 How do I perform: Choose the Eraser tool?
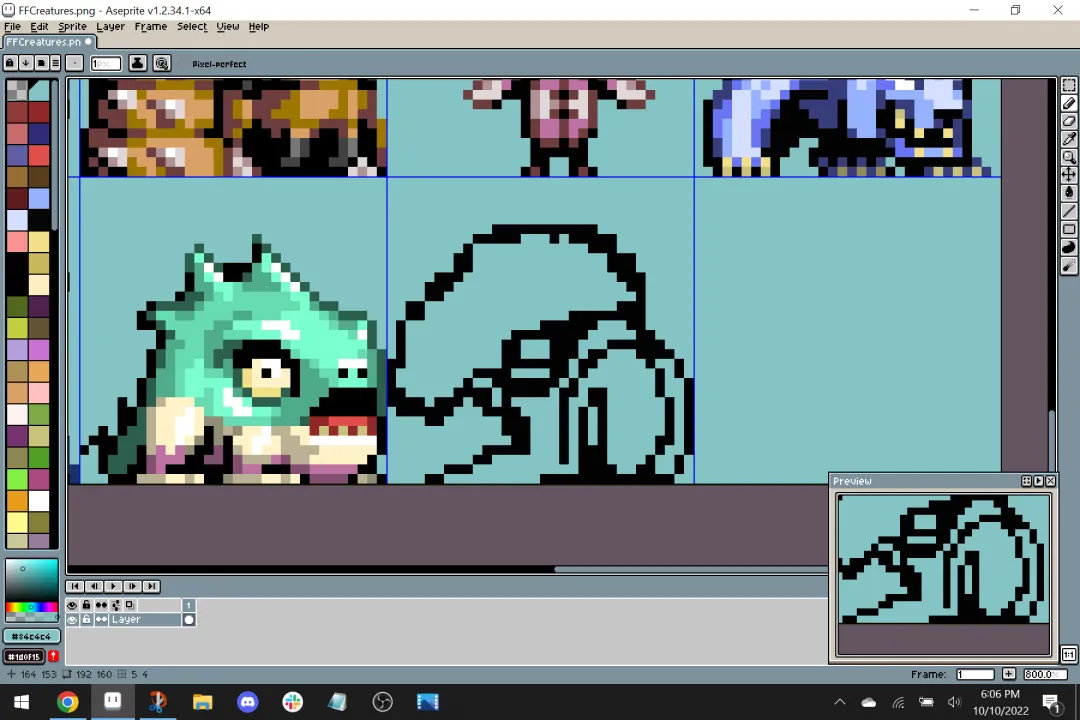click(1068, 121)
